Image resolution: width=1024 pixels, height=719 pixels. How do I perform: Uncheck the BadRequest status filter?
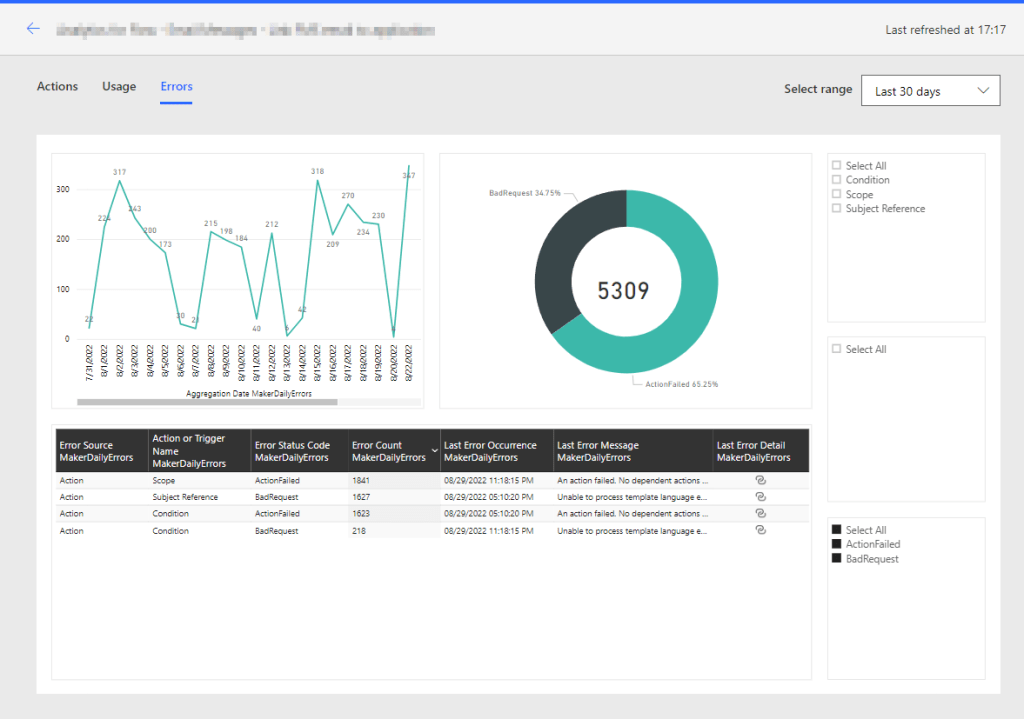(x=836, y=559)
